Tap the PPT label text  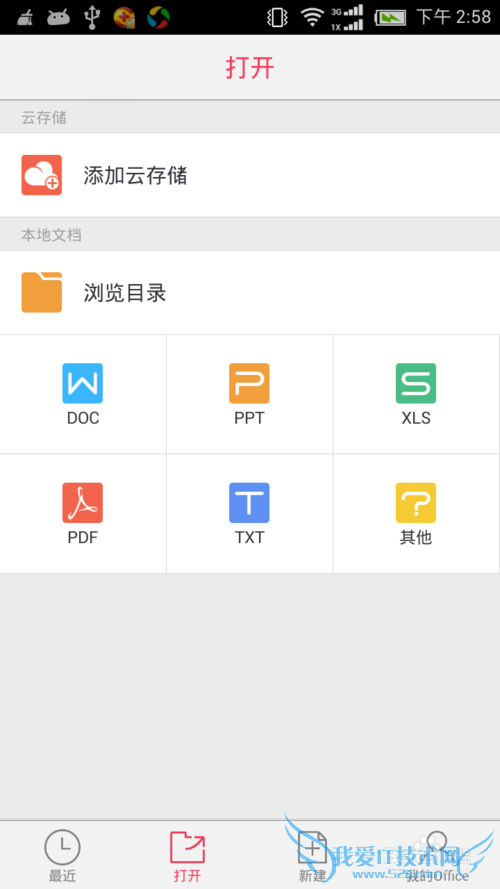click(249, 418)
